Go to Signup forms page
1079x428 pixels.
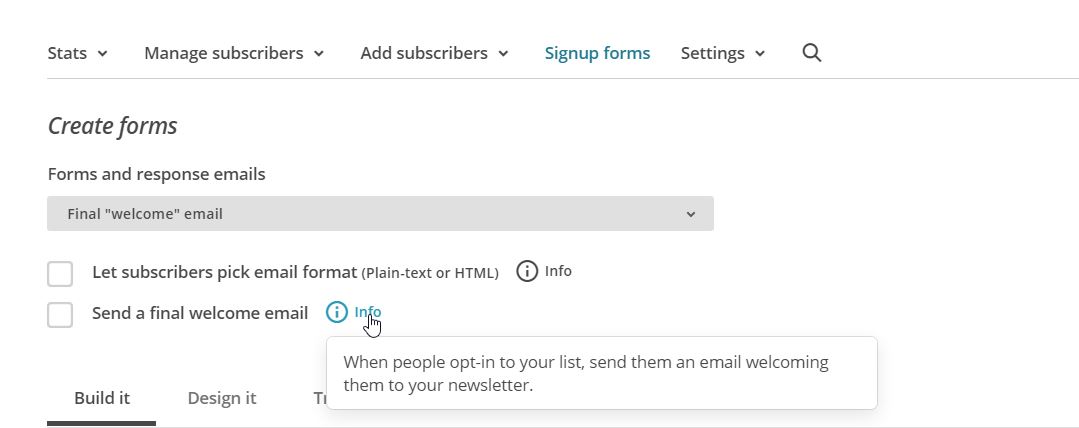597,53
